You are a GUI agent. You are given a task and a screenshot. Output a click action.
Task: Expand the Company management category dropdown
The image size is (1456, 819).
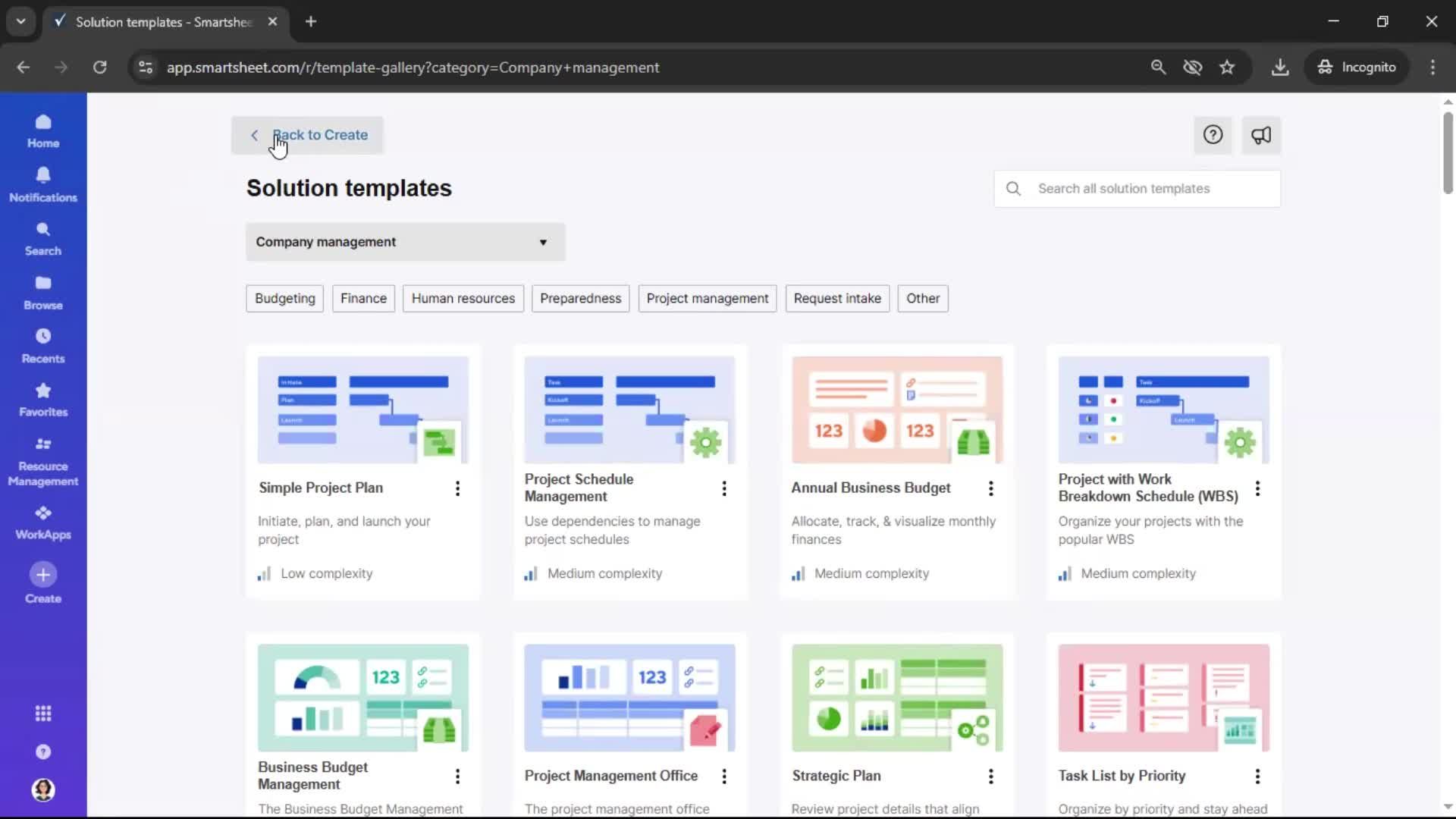tap(405, 242)
